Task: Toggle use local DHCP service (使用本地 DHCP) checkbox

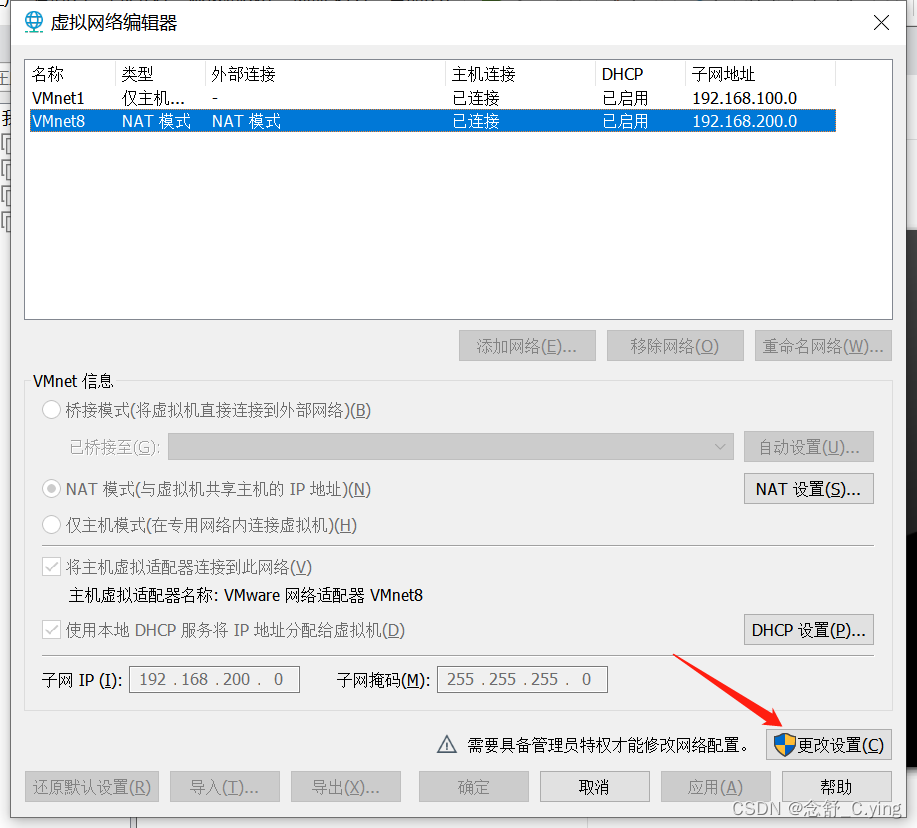Action: point(51,630)
